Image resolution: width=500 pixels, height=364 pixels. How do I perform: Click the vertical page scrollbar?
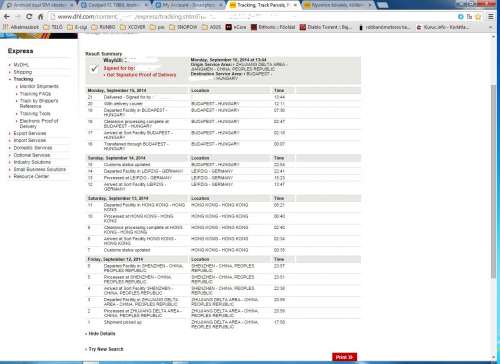tap(494, 182)
